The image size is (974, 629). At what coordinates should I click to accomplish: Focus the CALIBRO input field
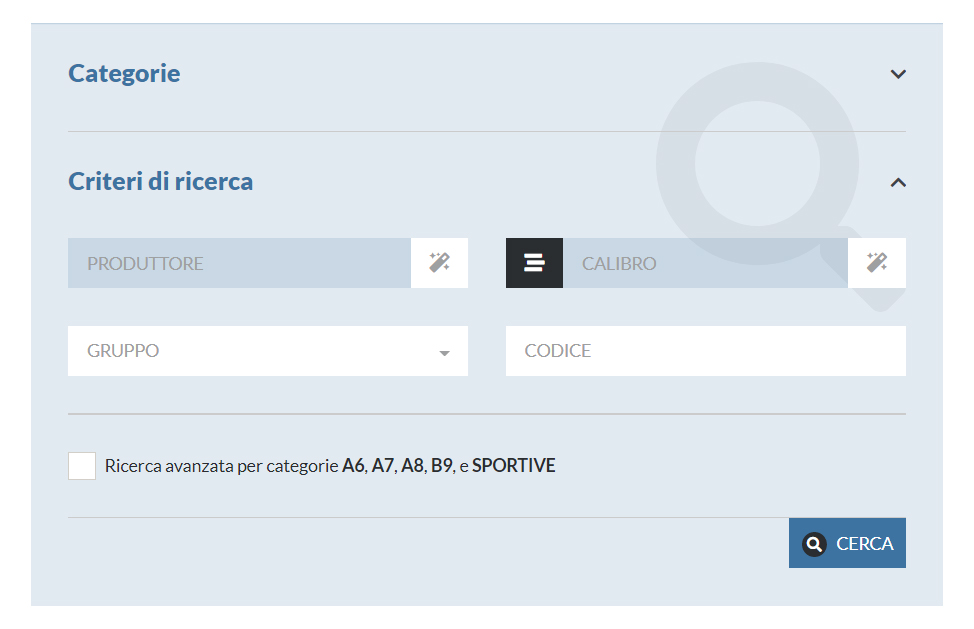(705, 263)
